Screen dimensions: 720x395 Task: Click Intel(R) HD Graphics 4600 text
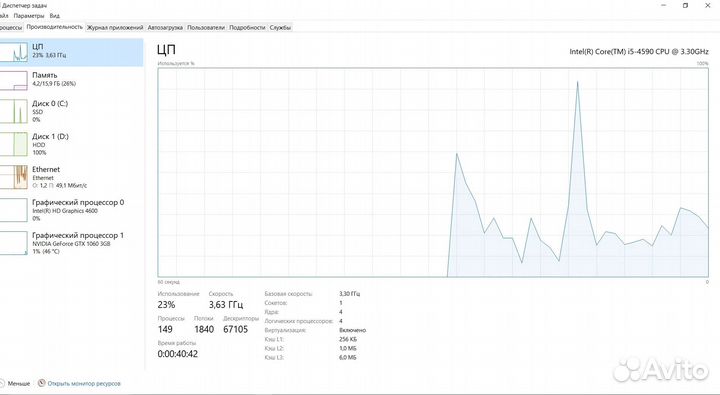click(x=65, y=211)
